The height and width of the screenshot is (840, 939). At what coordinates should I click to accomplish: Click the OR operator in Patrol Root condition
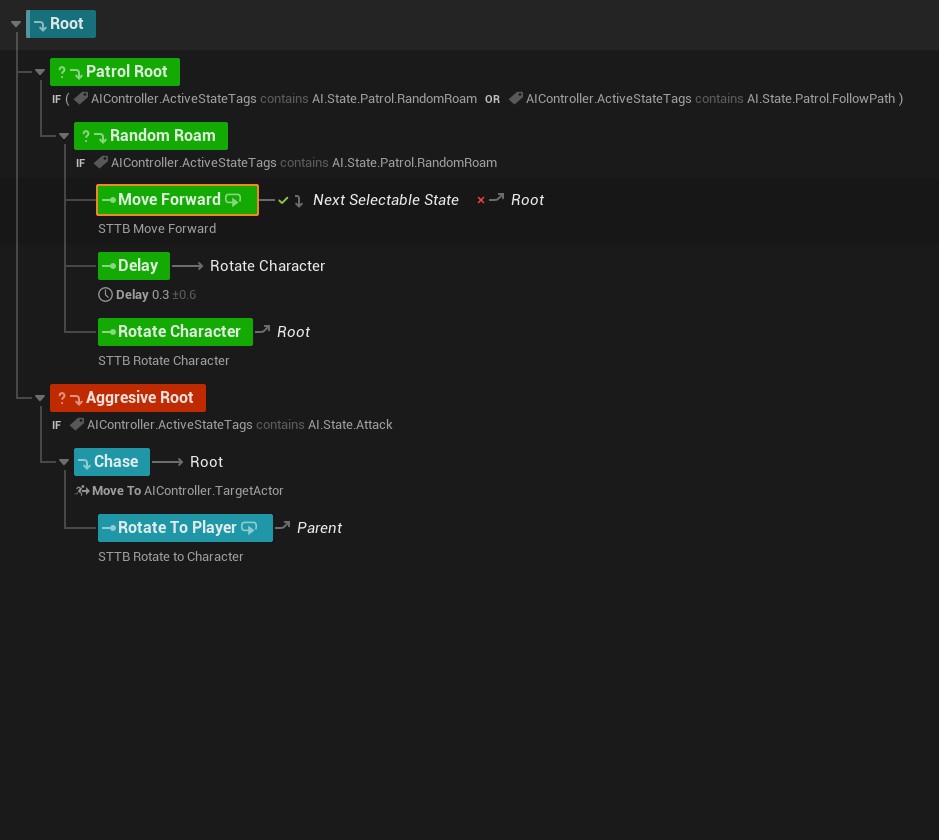point(492,99)
